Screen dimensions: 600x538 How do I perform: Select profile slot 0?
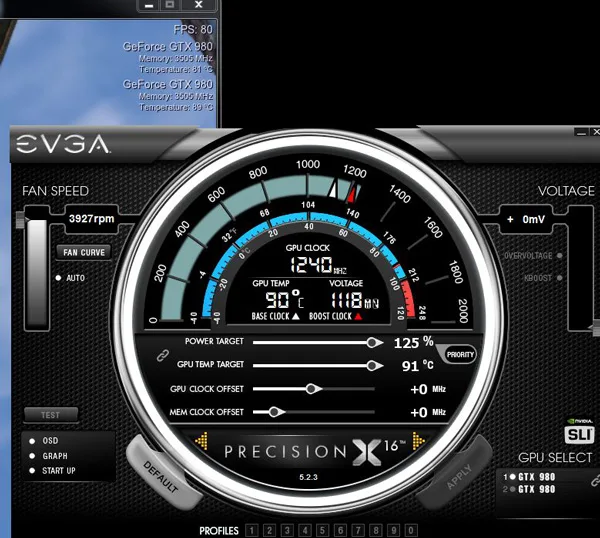tap(411, 530)
